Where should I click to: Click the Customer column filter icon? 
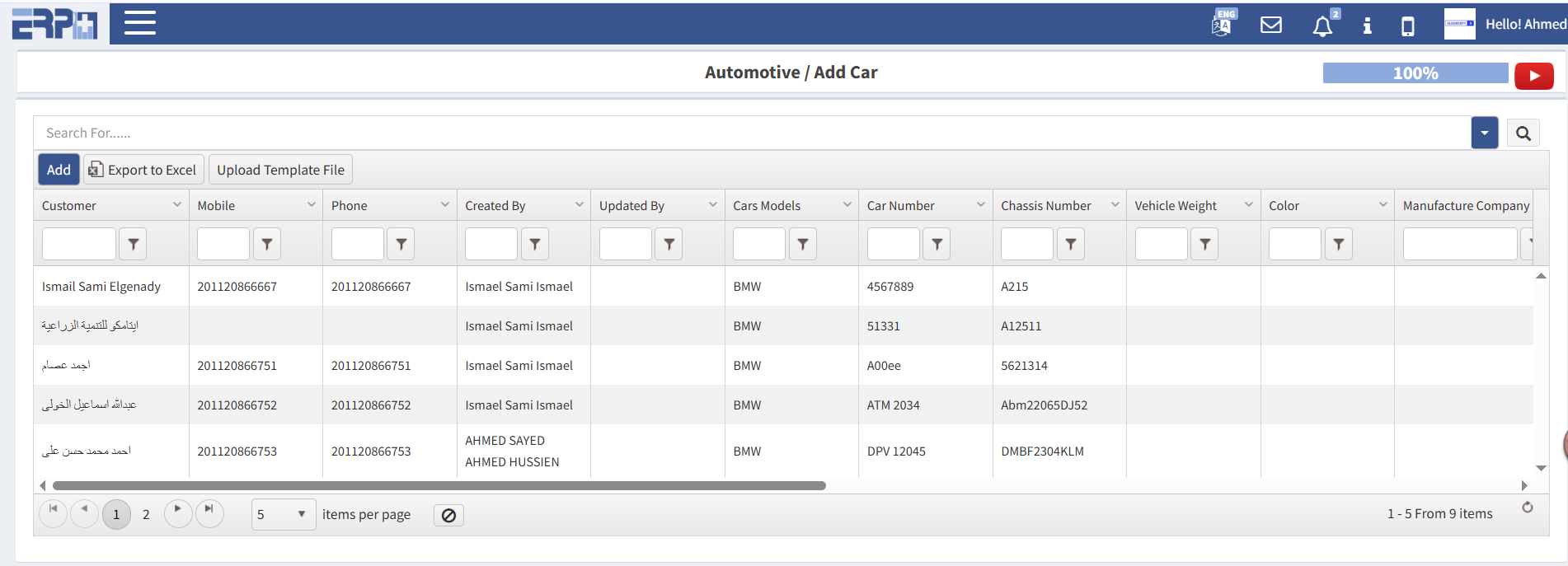click(x=134, y=244)
